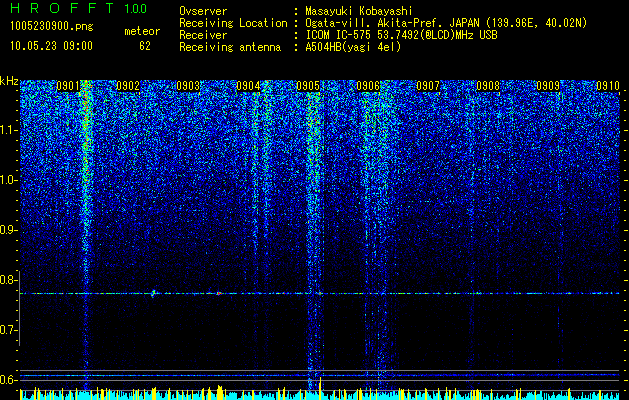629x400 pixels.
Task: Click the 0.6 frequency axis label
Action: [x=8, y=380]
